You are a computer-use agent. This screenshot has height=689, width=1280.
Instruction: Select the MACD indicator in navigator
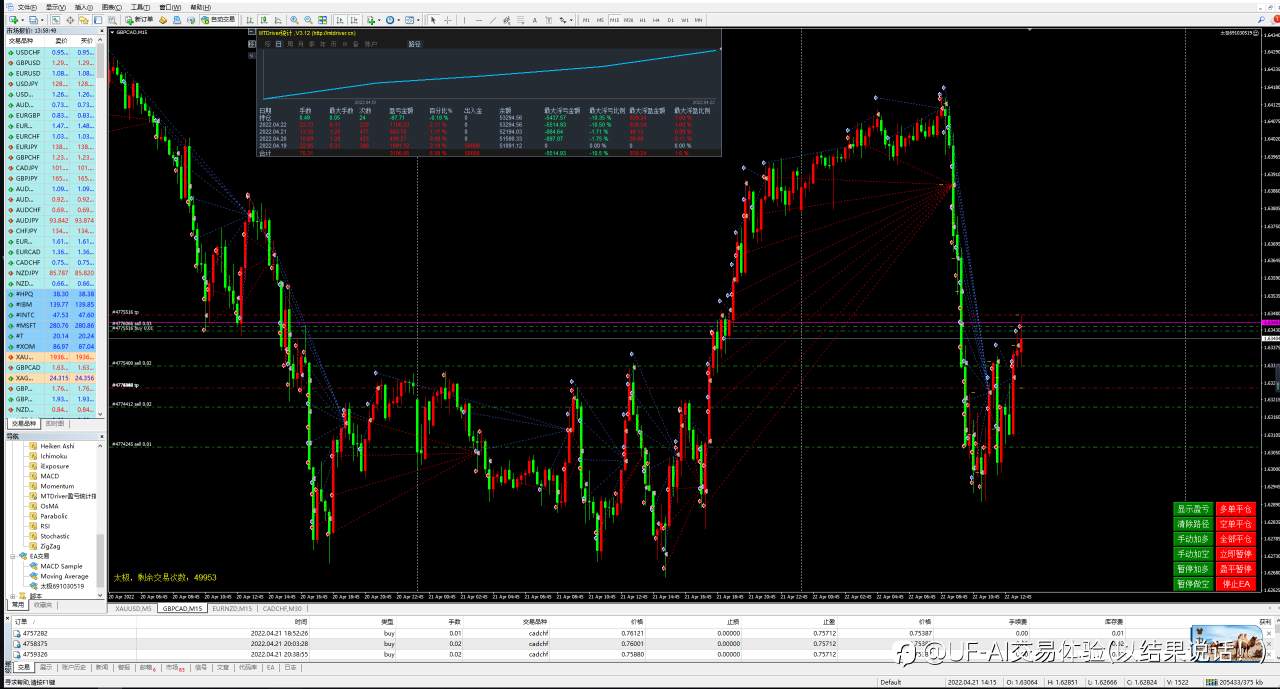click(50, 476)
